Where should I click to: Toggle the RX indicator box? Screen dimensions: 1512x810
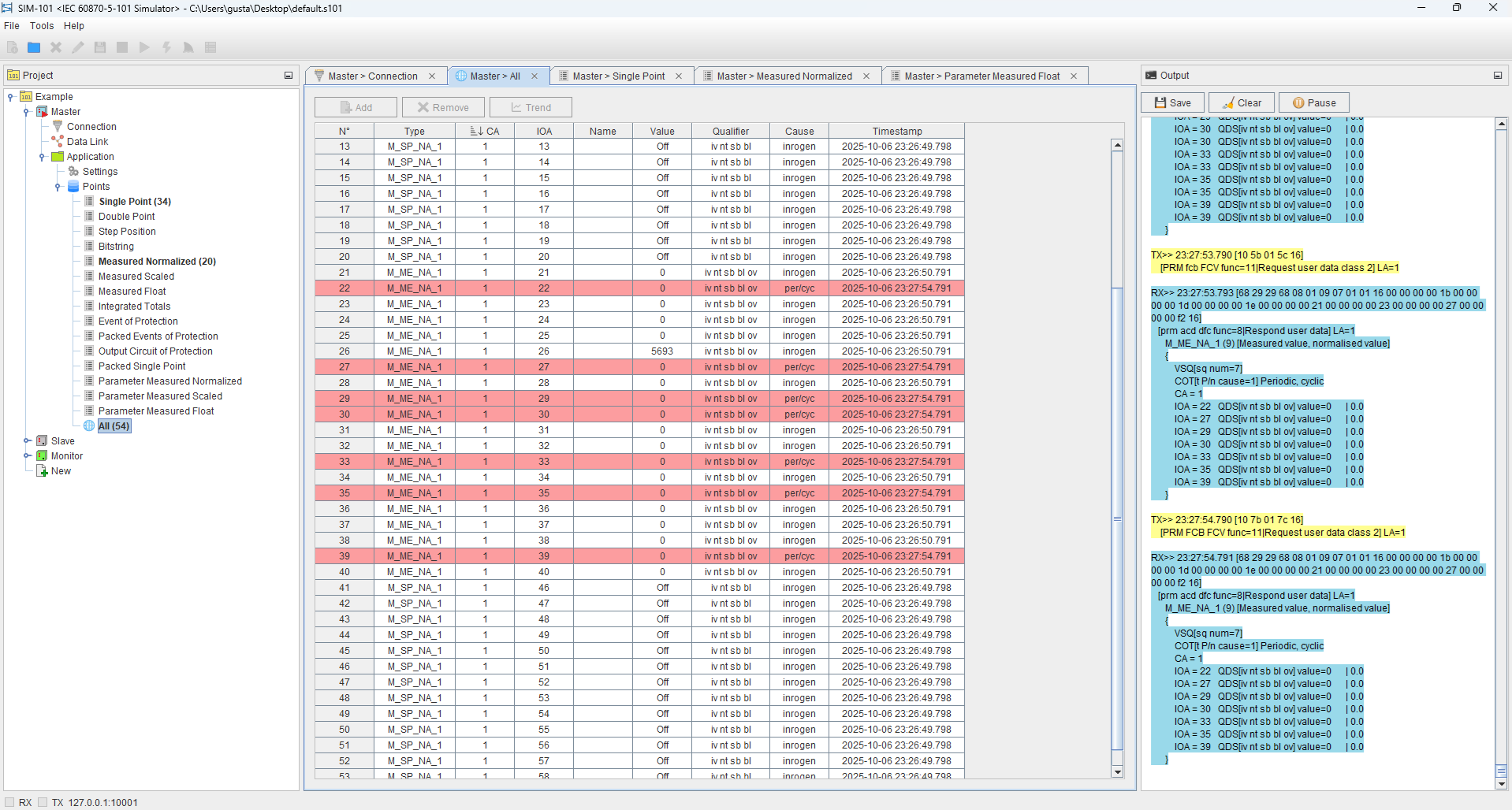point(10,802)
